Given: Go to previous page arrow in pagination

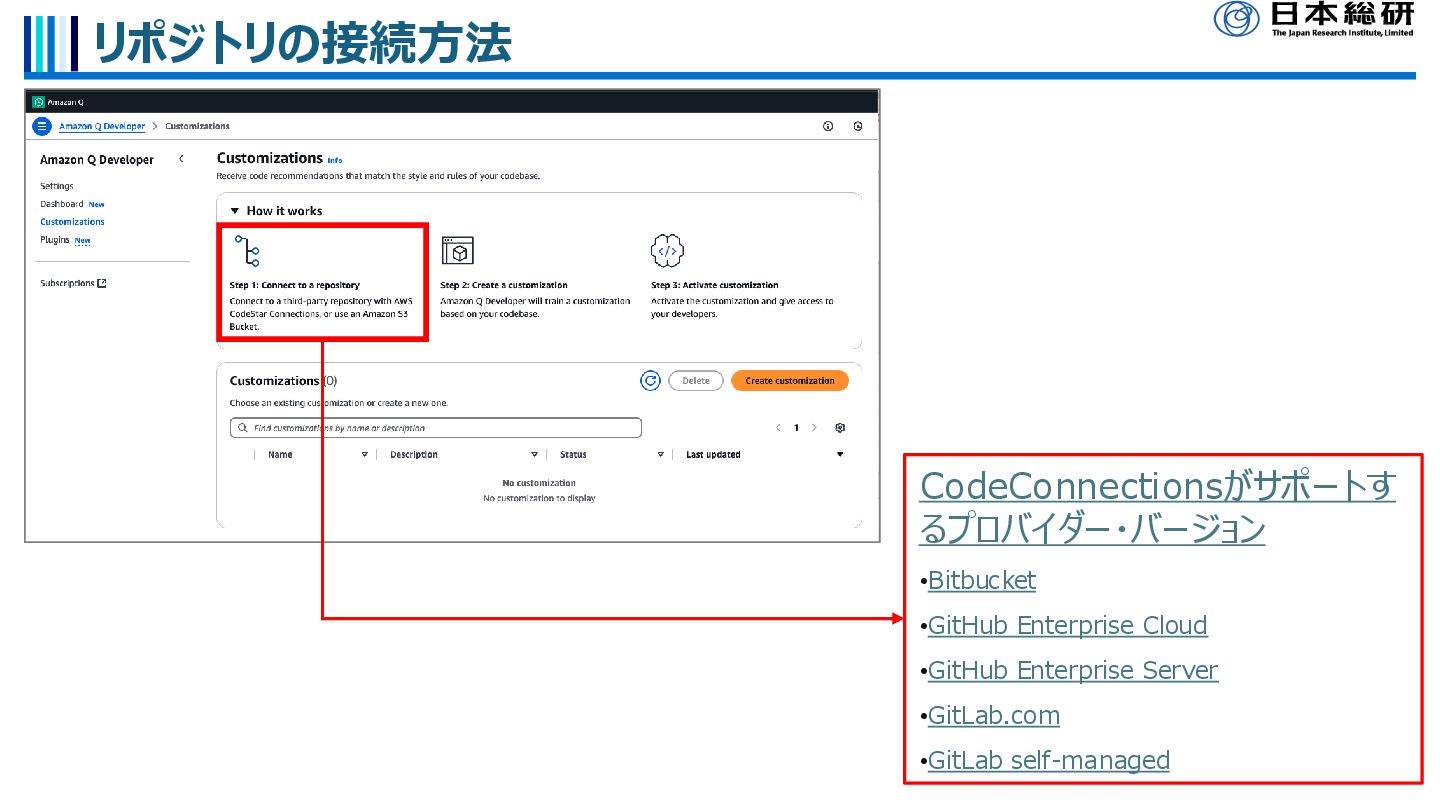Looking at the screenshot, I should [x=779, y=428].
